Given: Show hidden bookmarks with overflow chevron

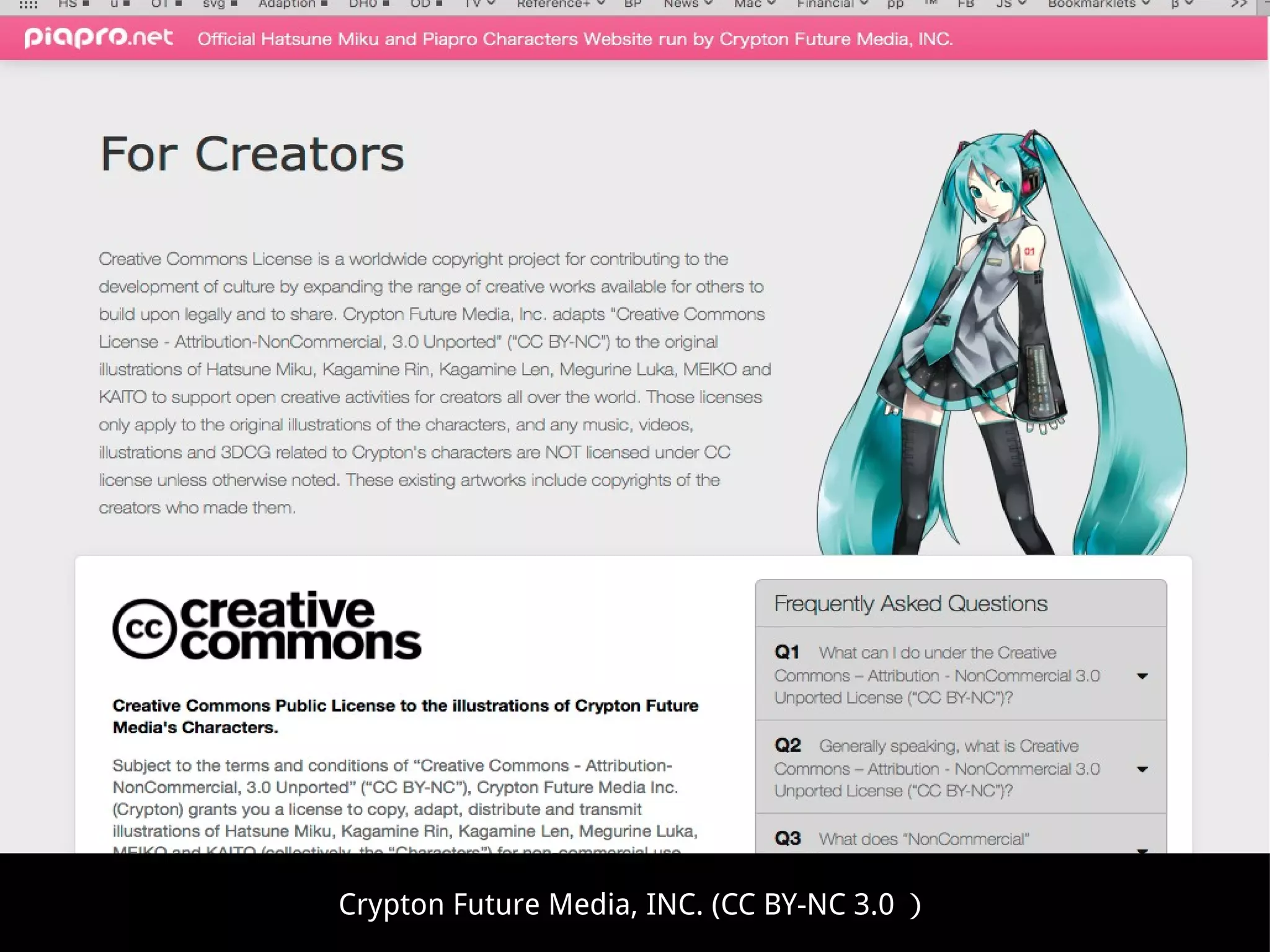Looking at the screenshot, I should (x=1239, y=4).
